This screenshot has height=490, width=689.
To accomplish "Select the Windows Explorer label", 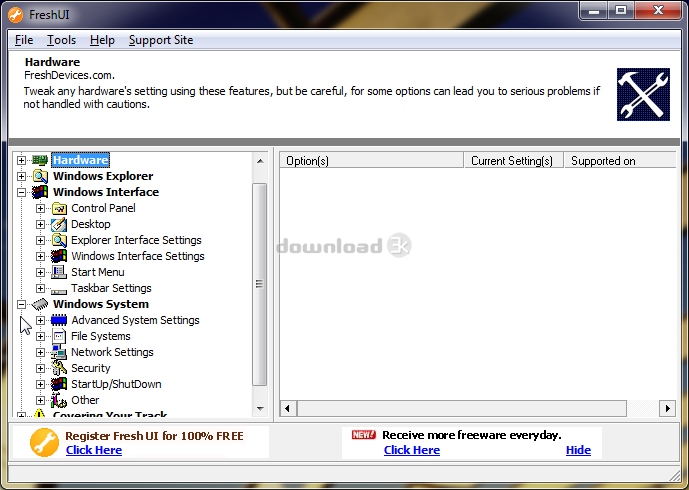I will tap(103, 176).
